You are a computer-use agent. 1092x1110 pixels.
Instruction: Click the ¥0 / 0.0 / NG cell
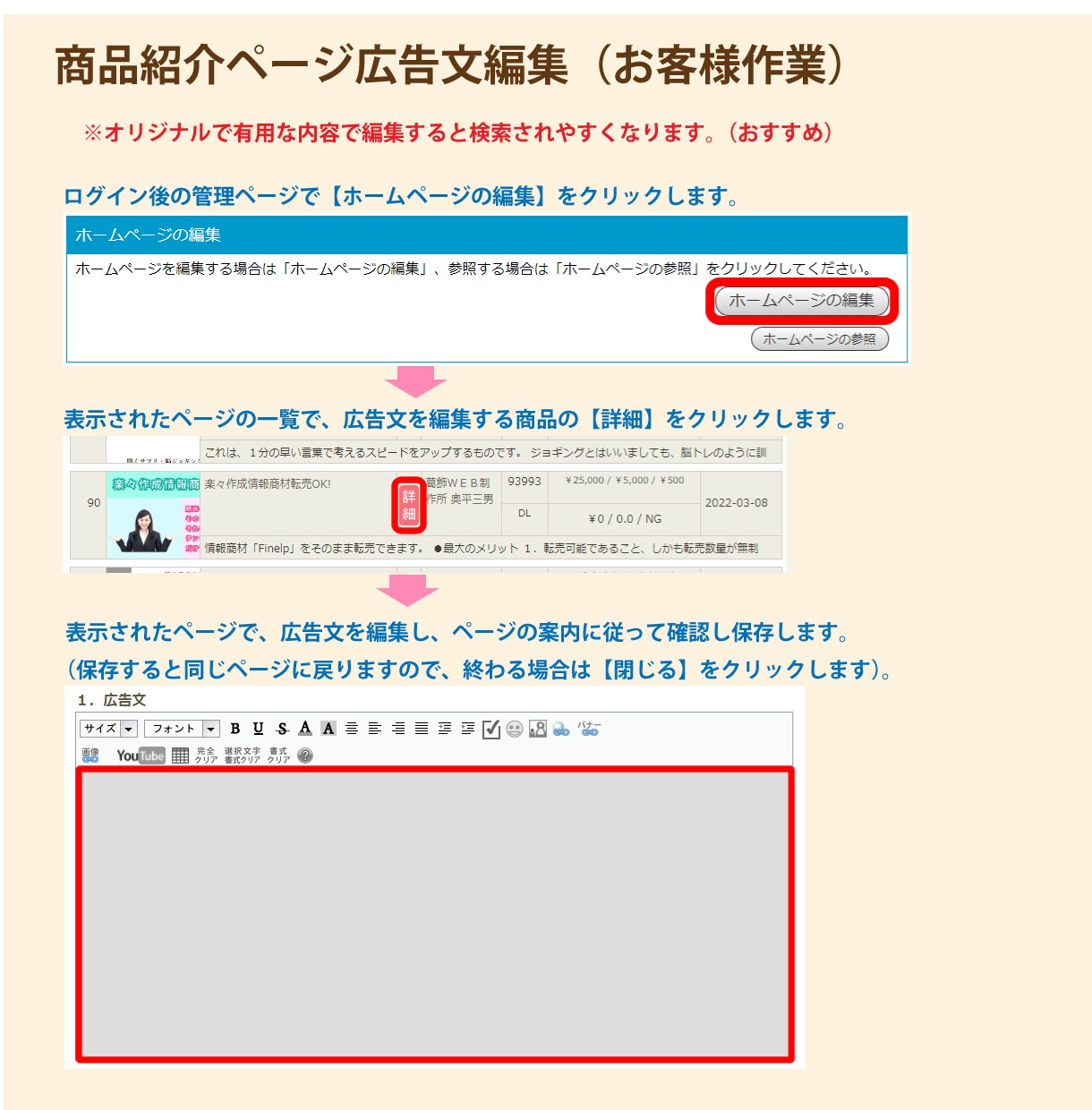click(626, 519)
